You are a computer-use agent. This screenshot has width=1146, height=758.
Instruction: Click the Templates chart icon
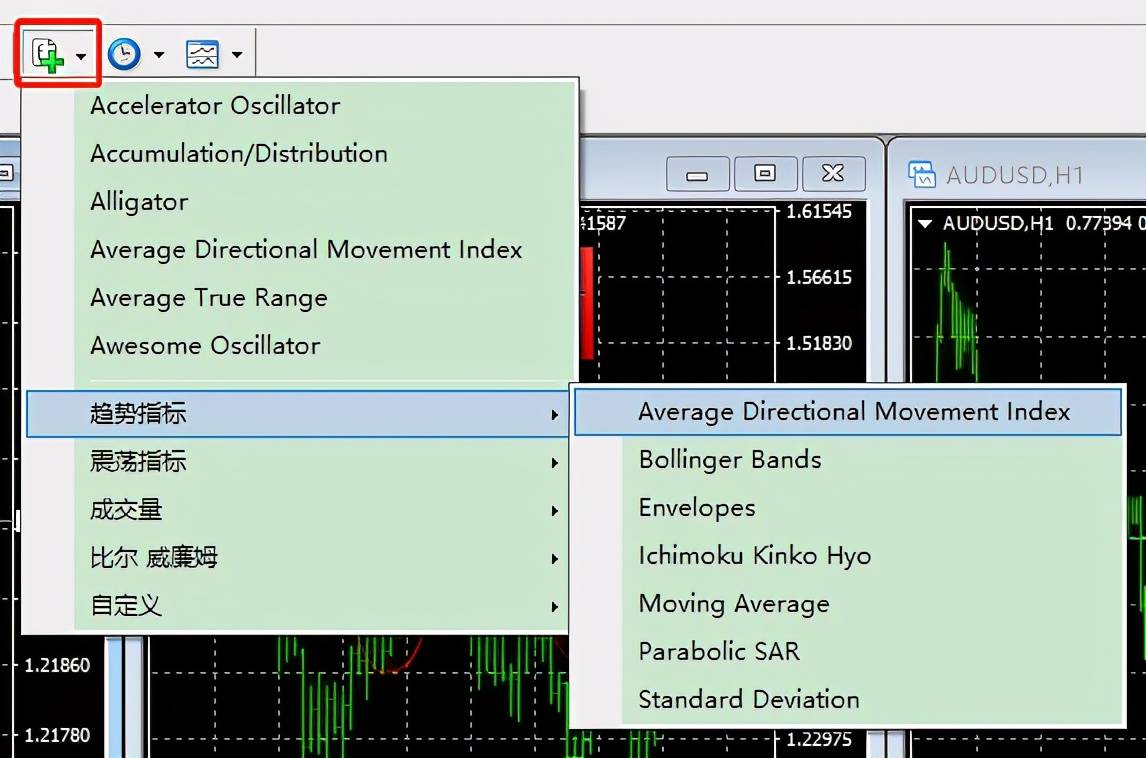pyautogui.click(x=202, y=55)
